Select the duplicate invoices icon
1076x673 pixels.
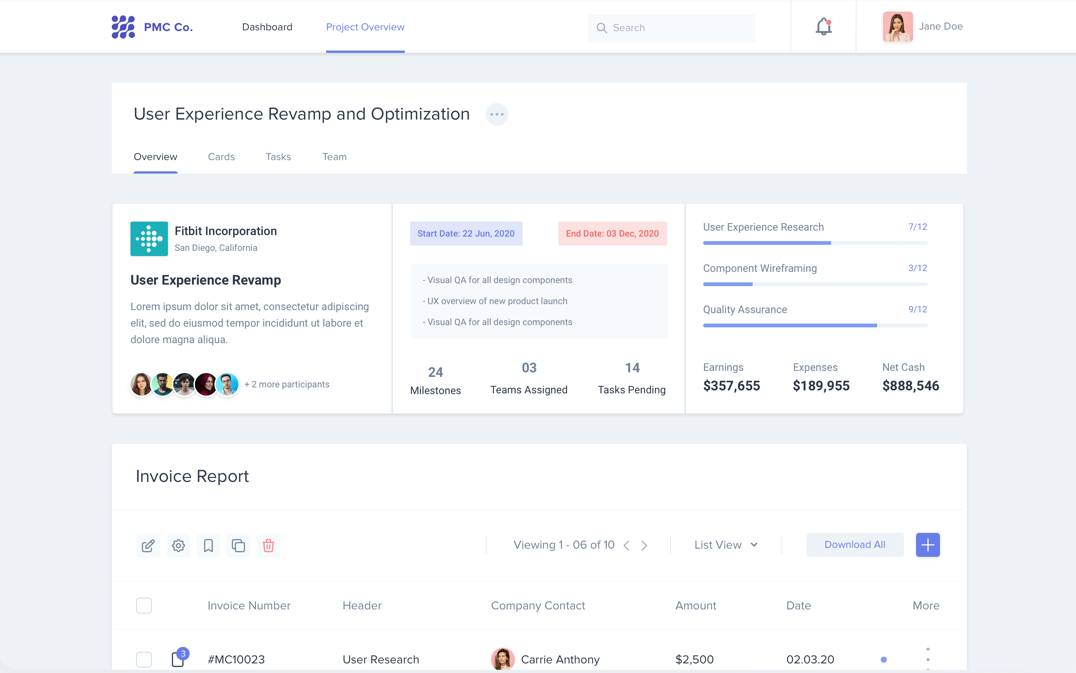[x=238, y=545]
